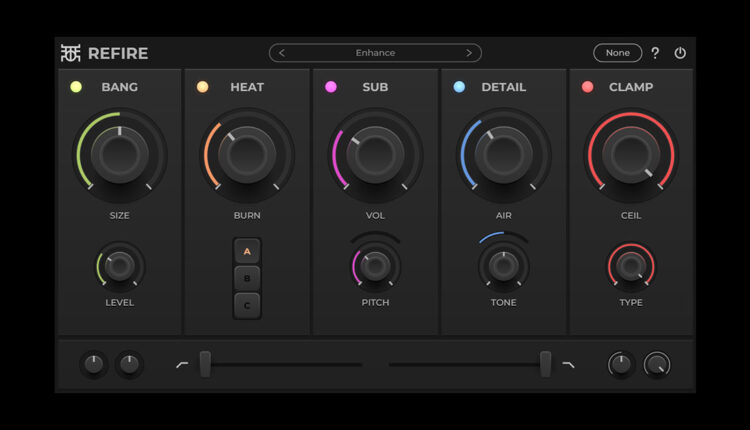Click the CEIL knob in CLAMP
This screenshot has height=430, width=750.
pos(631,155)
